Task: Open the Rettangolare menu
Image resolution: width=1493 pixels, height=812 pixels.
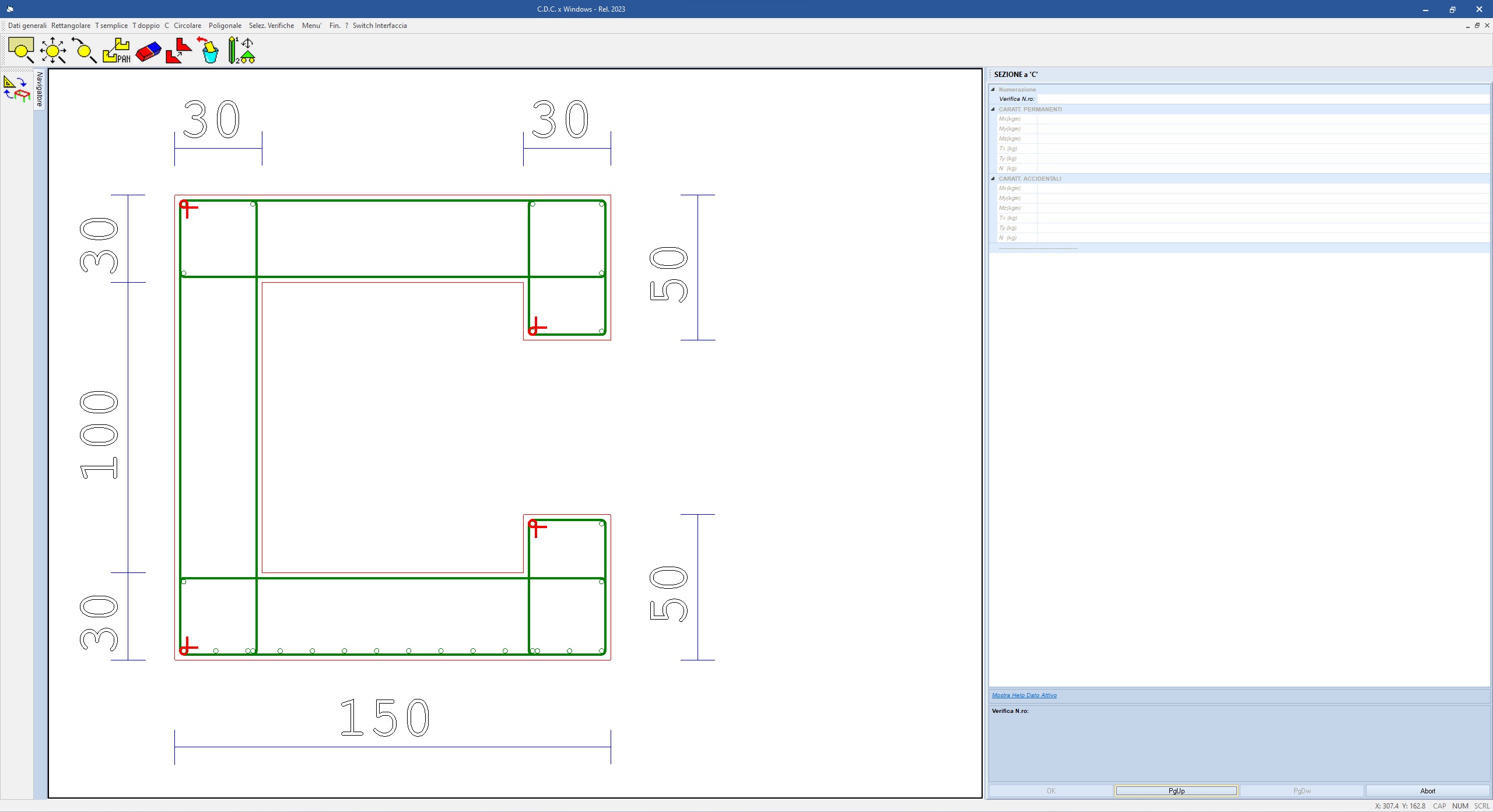Action: click(71, 26)
